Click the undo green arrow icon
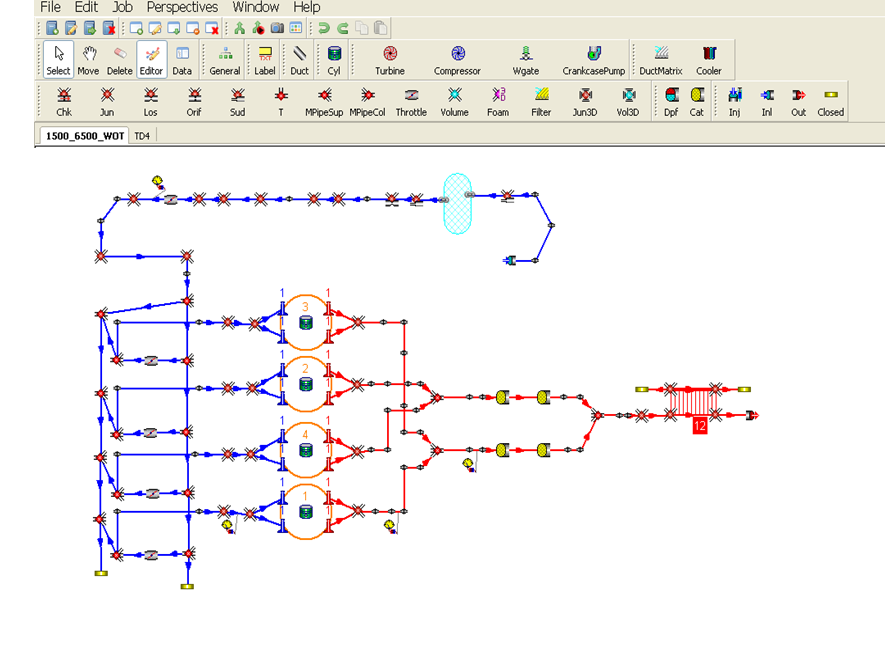885x647 pixels. tap(323, 28)
